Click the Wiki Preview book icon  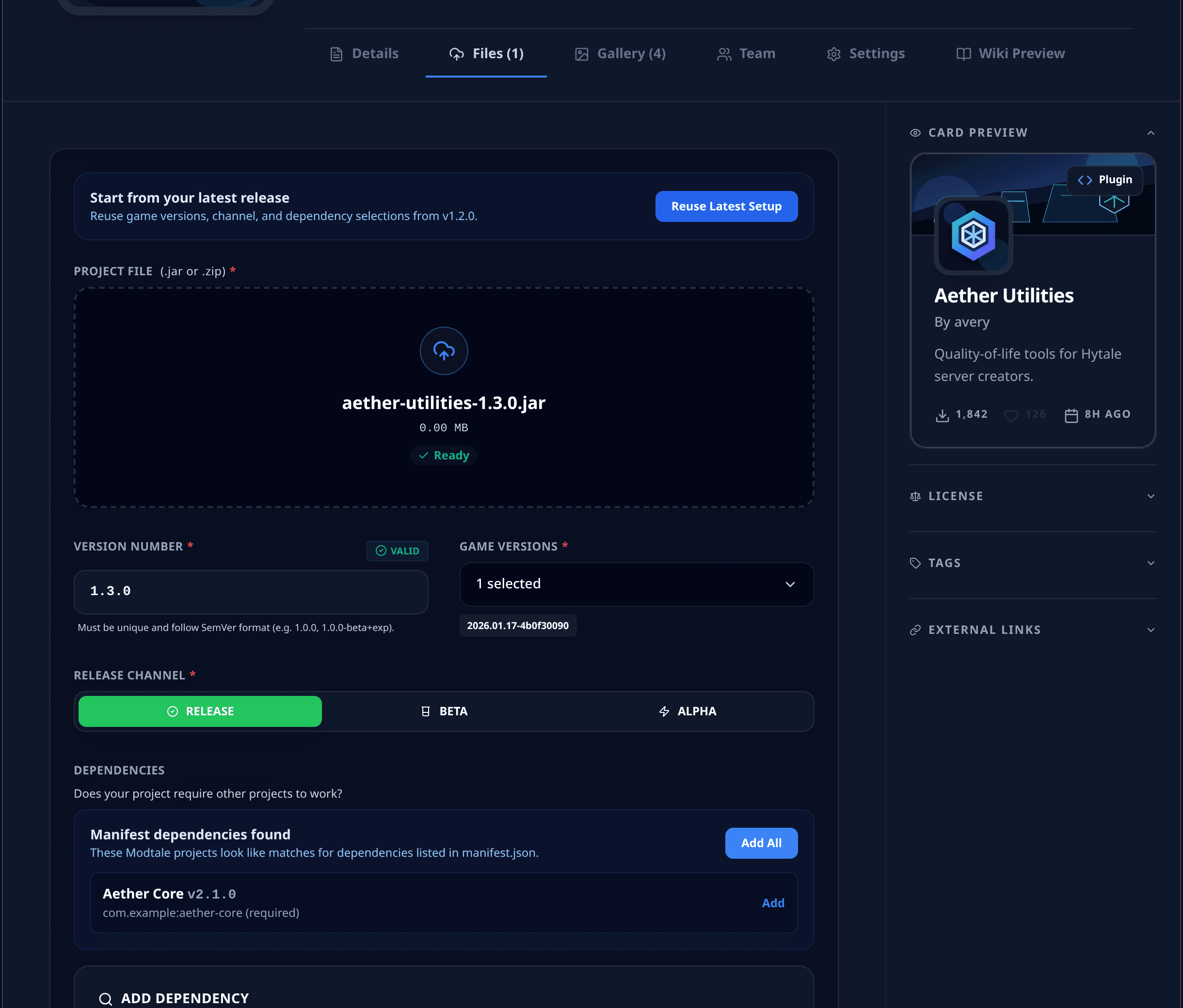point(964,54)
